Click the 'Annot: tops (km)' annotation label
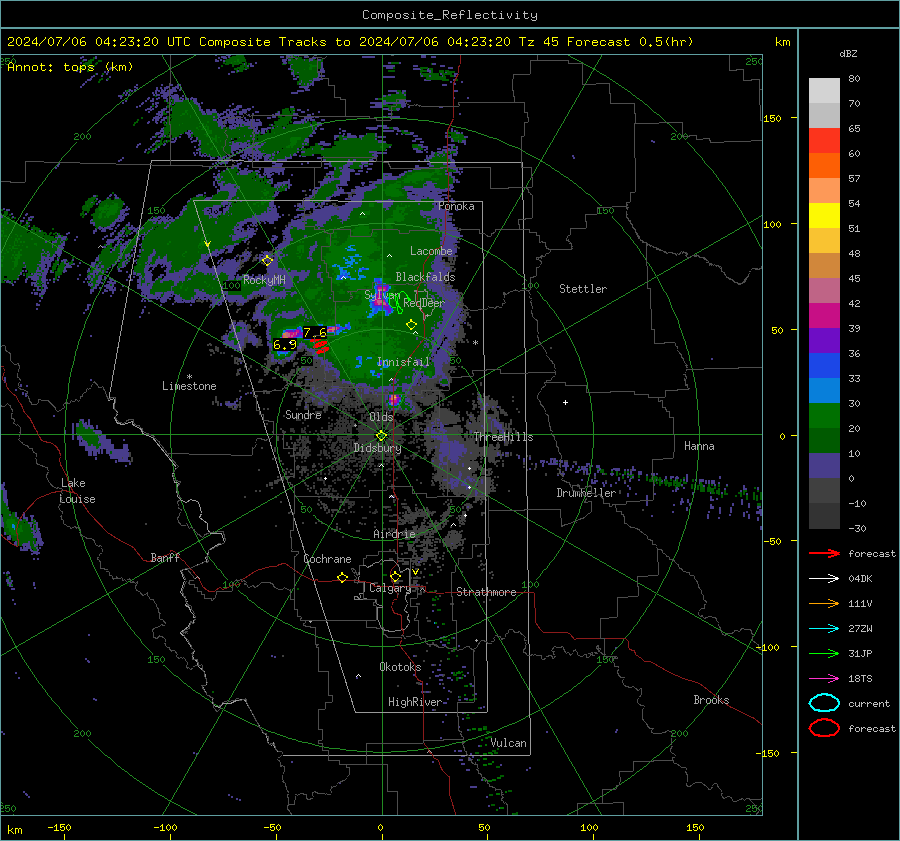Viewport: 900px width, 841px height. click(70, 67)
